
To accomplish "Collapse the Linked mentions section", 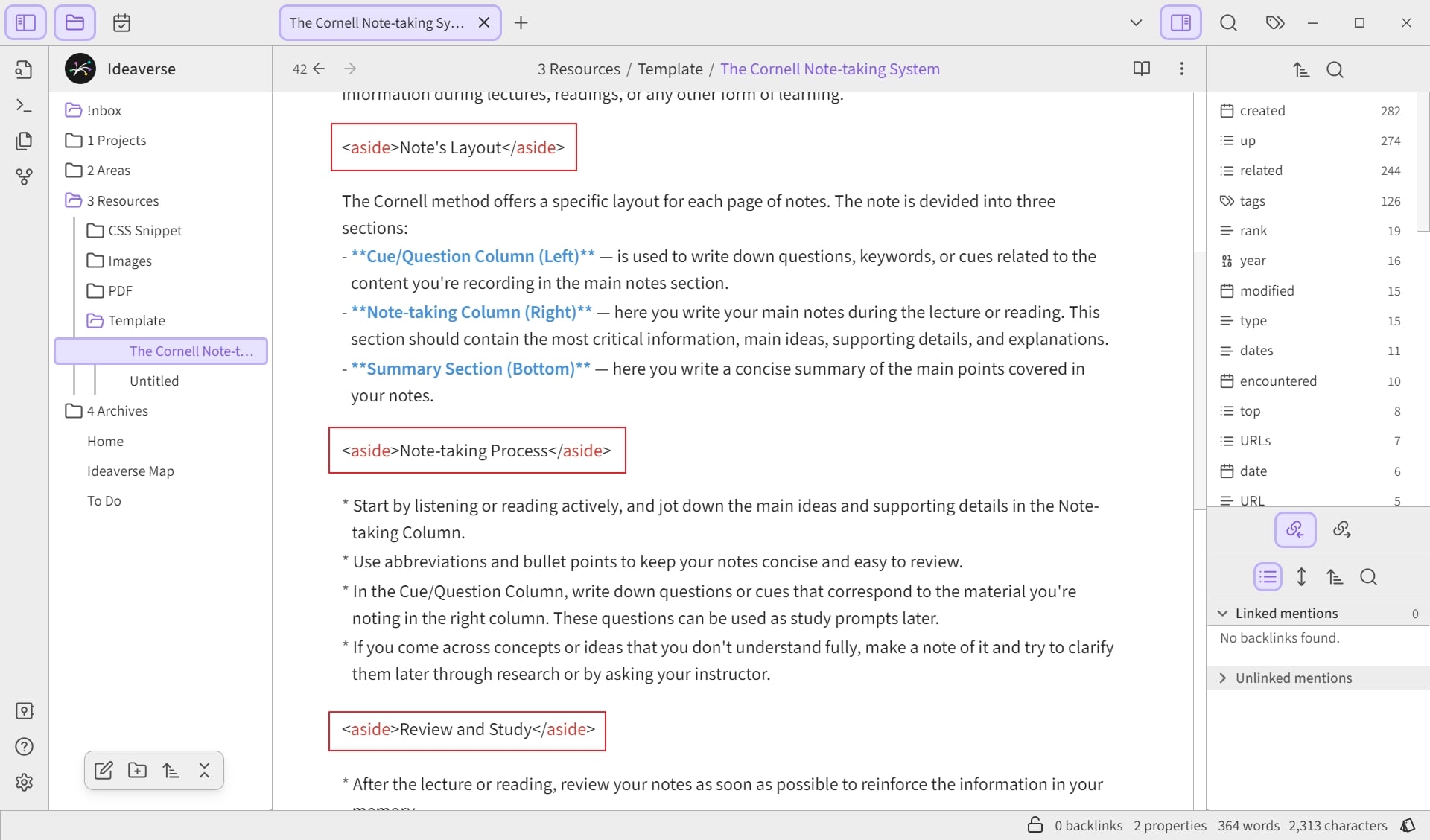I will [1318, 613].
